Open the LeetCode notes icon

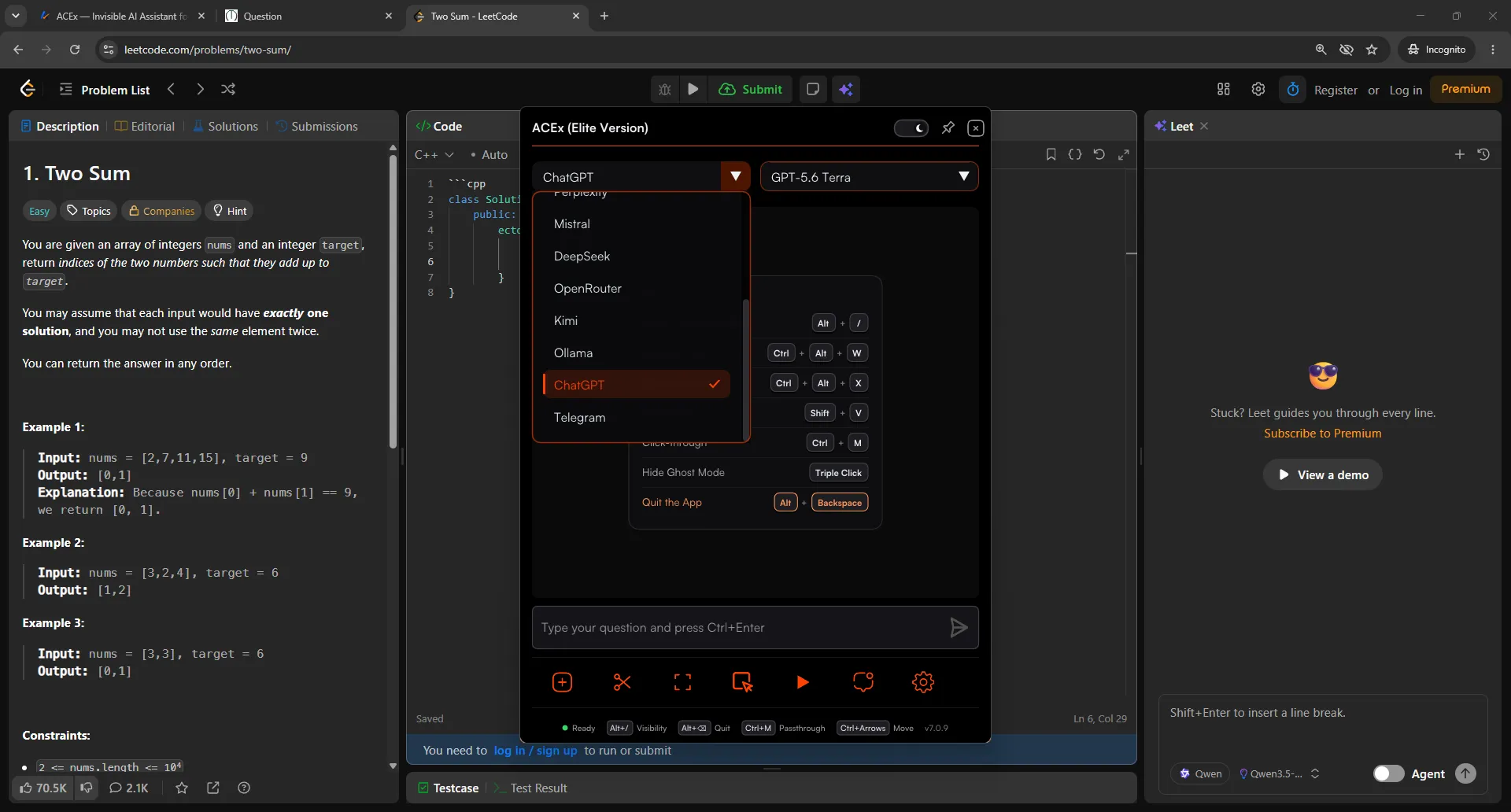coord(813,89)
